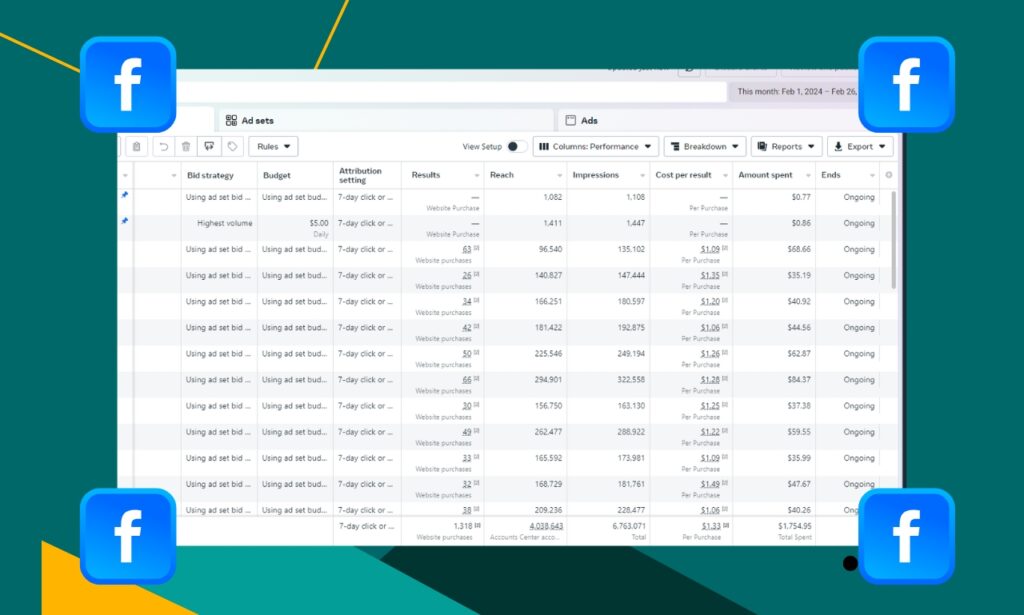The image size is (1024, 615).
Task: Open the Rules dropdown
Action: coord(273,147)
